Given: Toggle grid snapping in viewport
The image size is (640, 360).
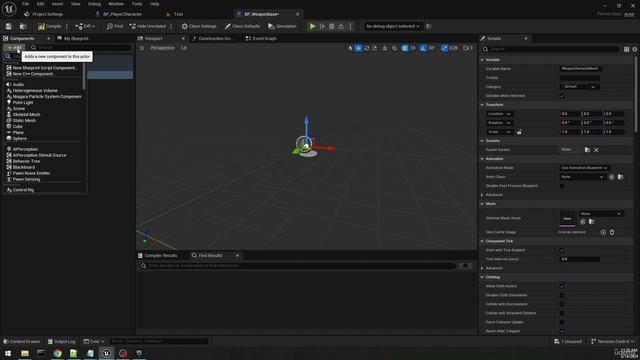Looking at the screenshot, I should pyautogui.click(x=404, y=48).
